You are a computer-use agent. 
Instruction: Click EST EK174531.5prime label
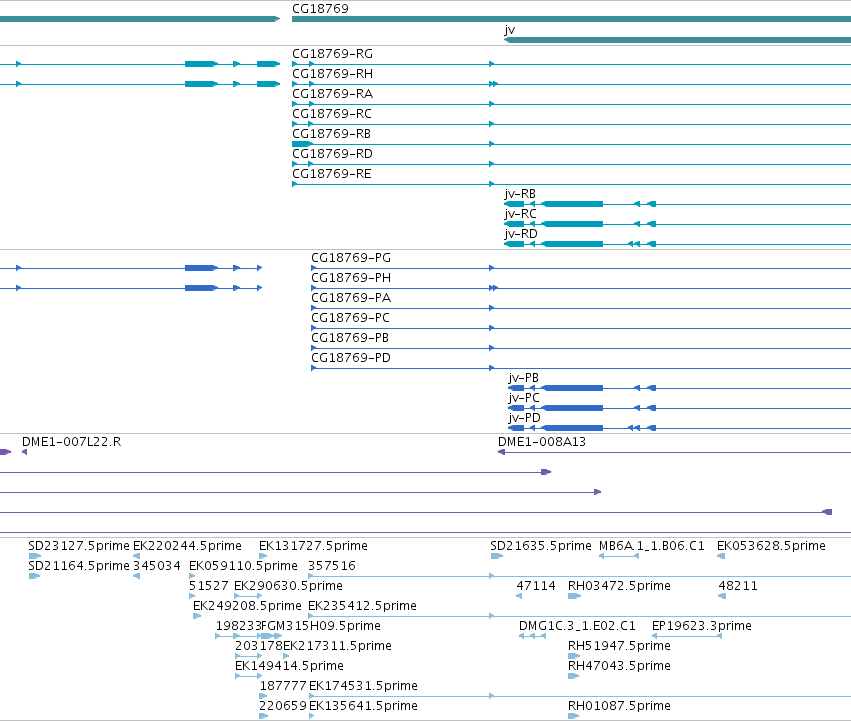[x=363, y=687]
